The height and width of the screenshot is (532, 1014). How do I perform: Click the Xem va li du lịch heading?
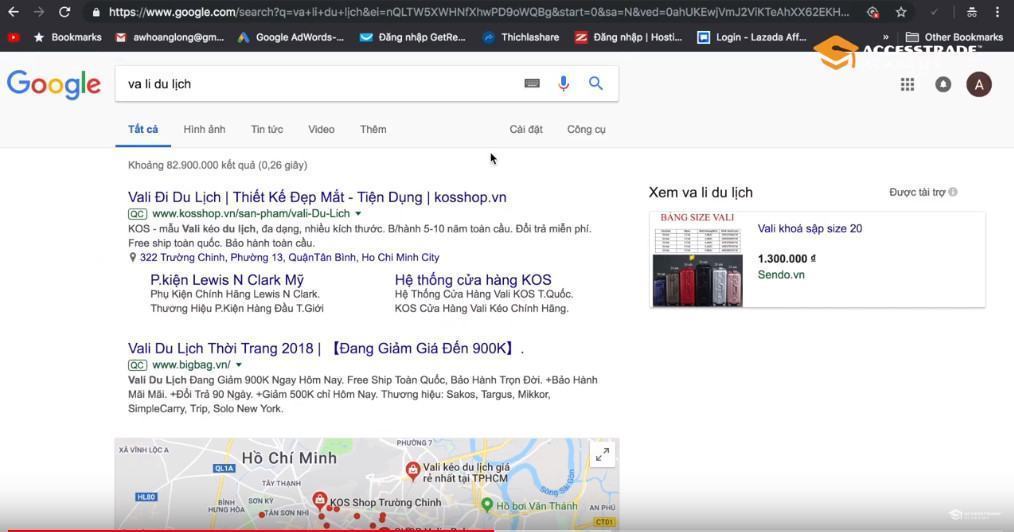pyautogui.click(x=700, y=193)
